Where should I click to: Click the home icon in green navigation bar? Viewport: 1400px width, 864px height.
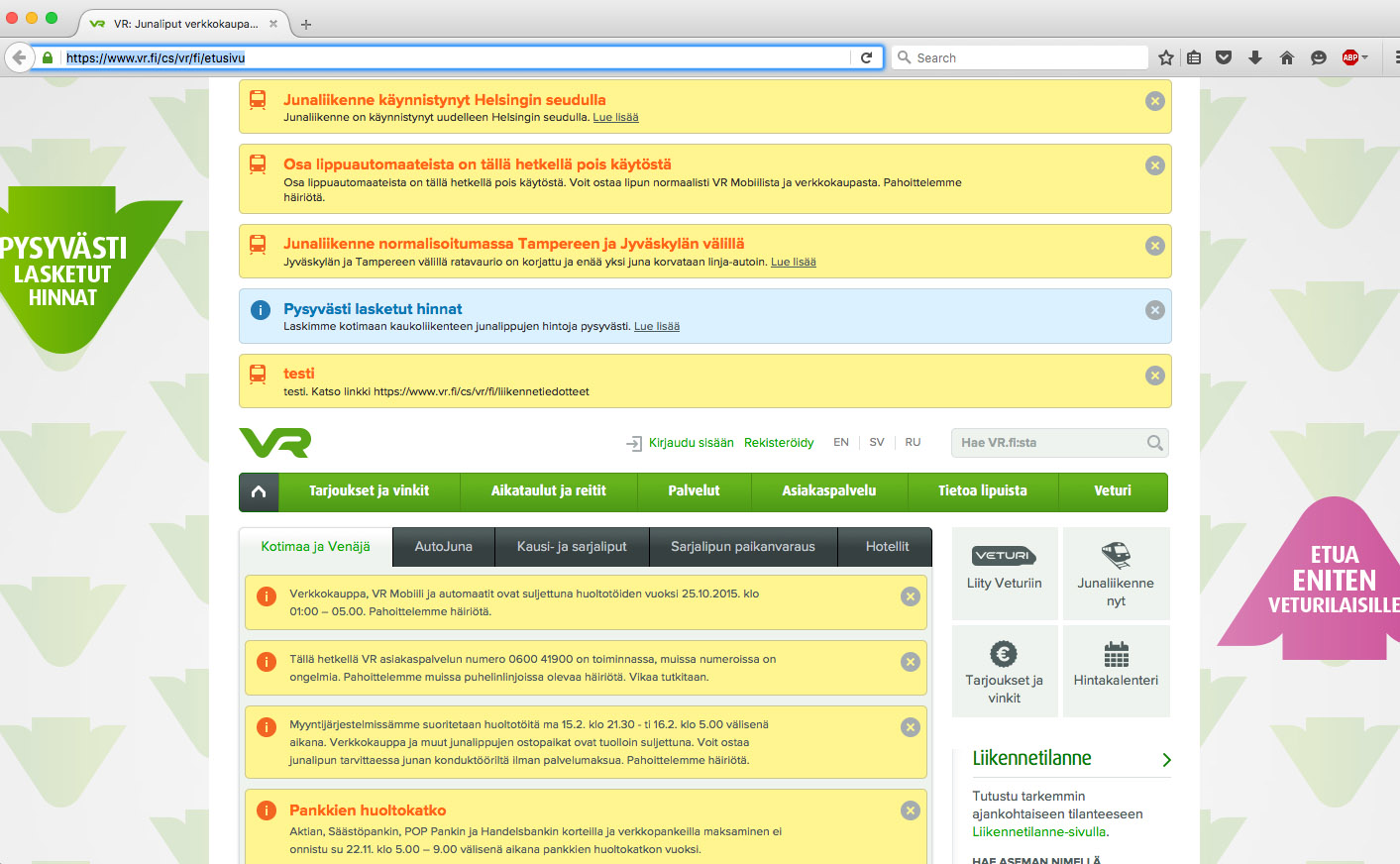(259, 491)
